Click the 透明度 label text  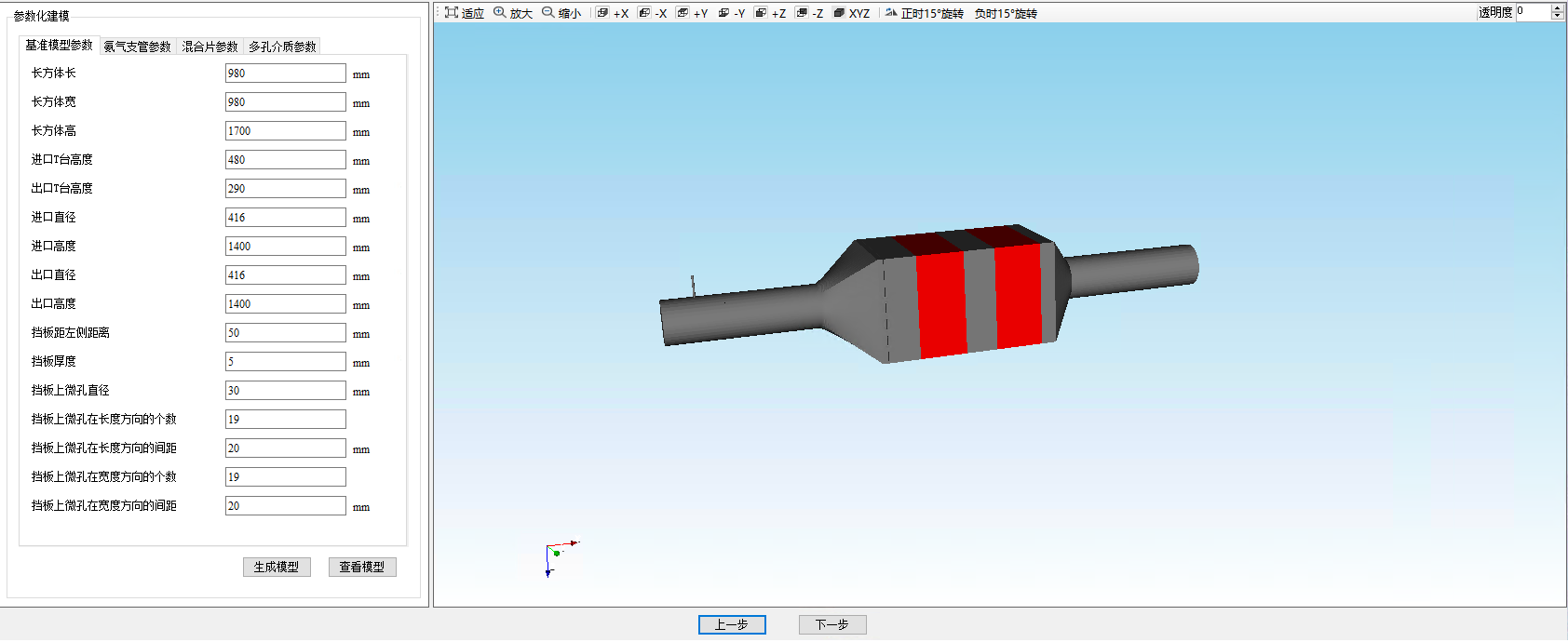click(x=1495, y=12)
